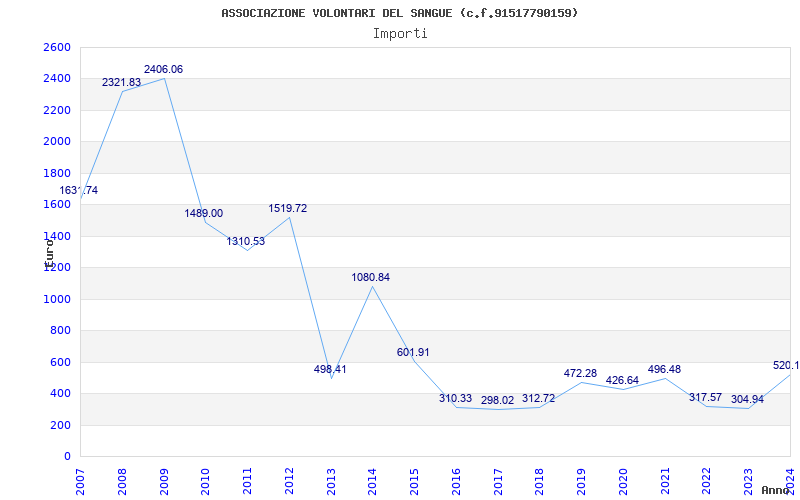Select the 2406.06 data label

click(163, 69)
